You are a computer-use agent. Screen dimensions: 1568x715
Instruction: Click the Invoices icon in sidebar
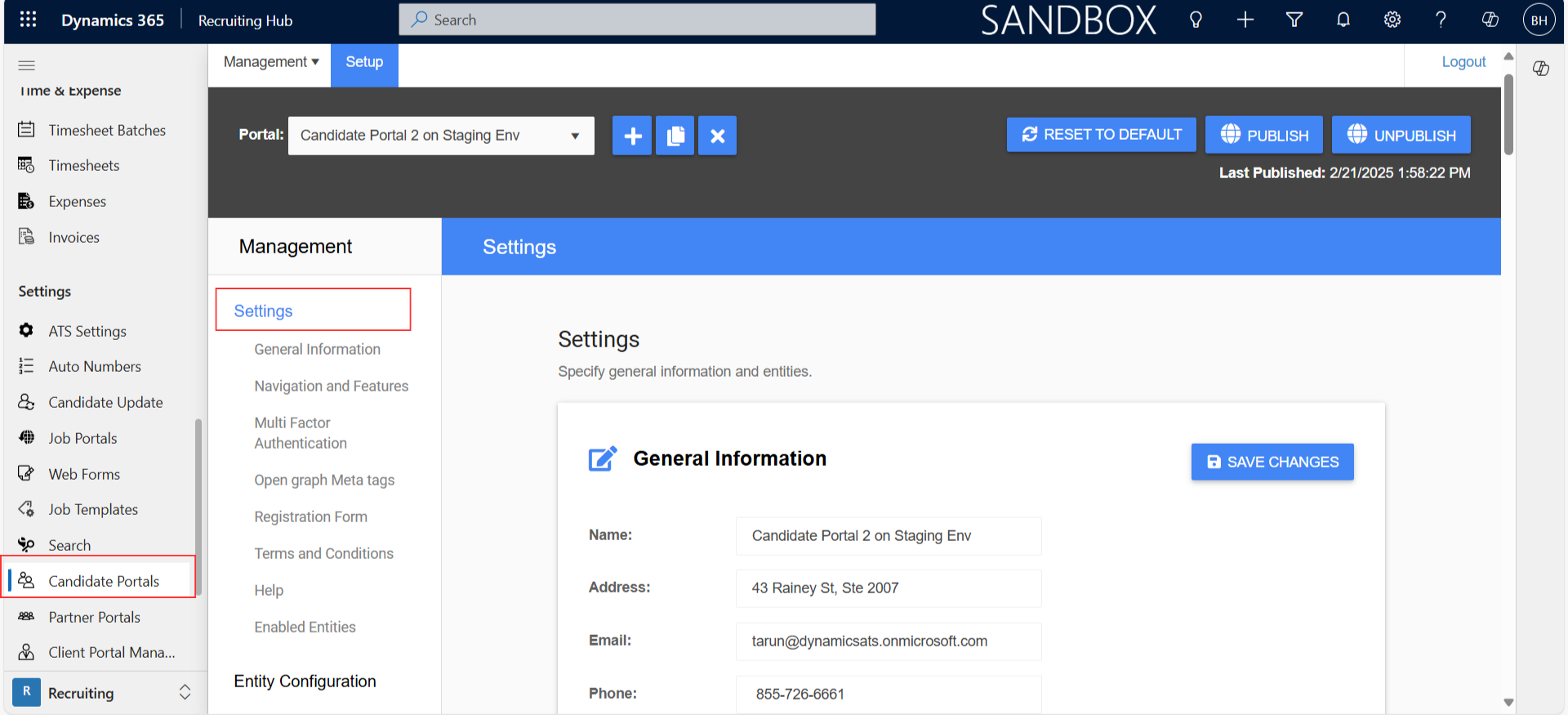pyautogui.click(x=27, y=237)
